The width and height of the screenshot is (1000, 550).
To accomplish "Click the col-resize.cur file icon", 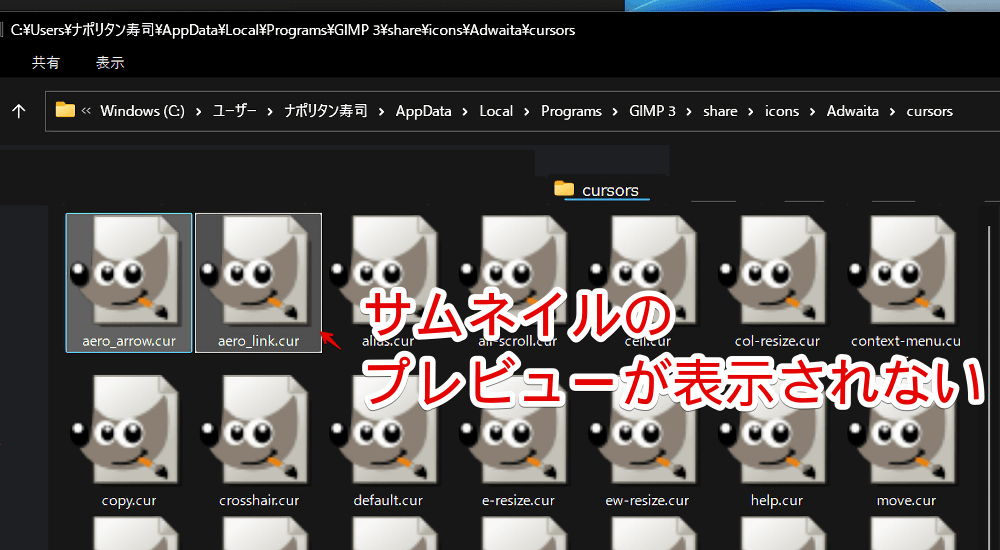I will pos(774,272).
